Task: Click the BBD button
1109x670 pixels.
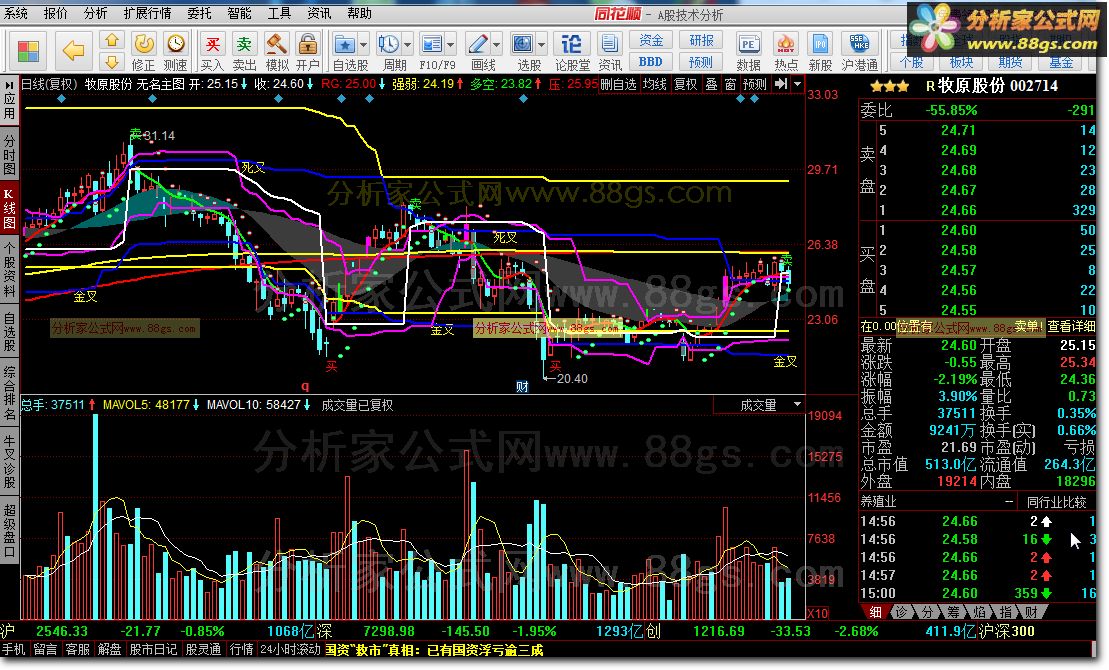Action: point(651,62)
